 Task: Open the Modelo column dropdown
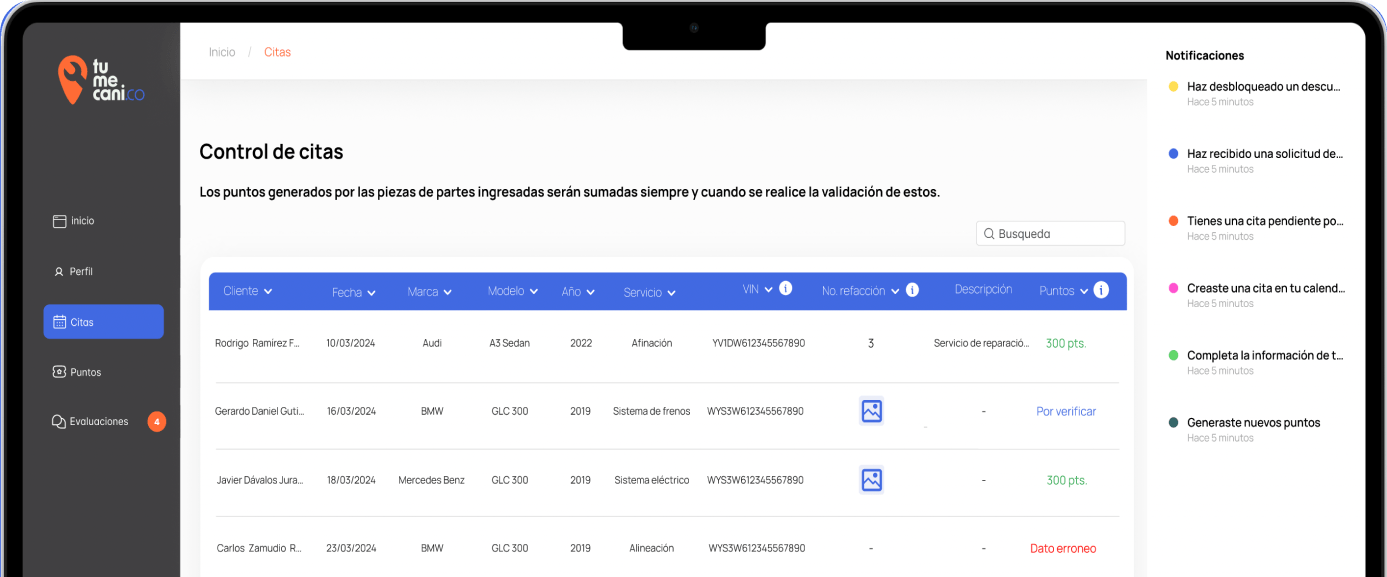[533, 291]
